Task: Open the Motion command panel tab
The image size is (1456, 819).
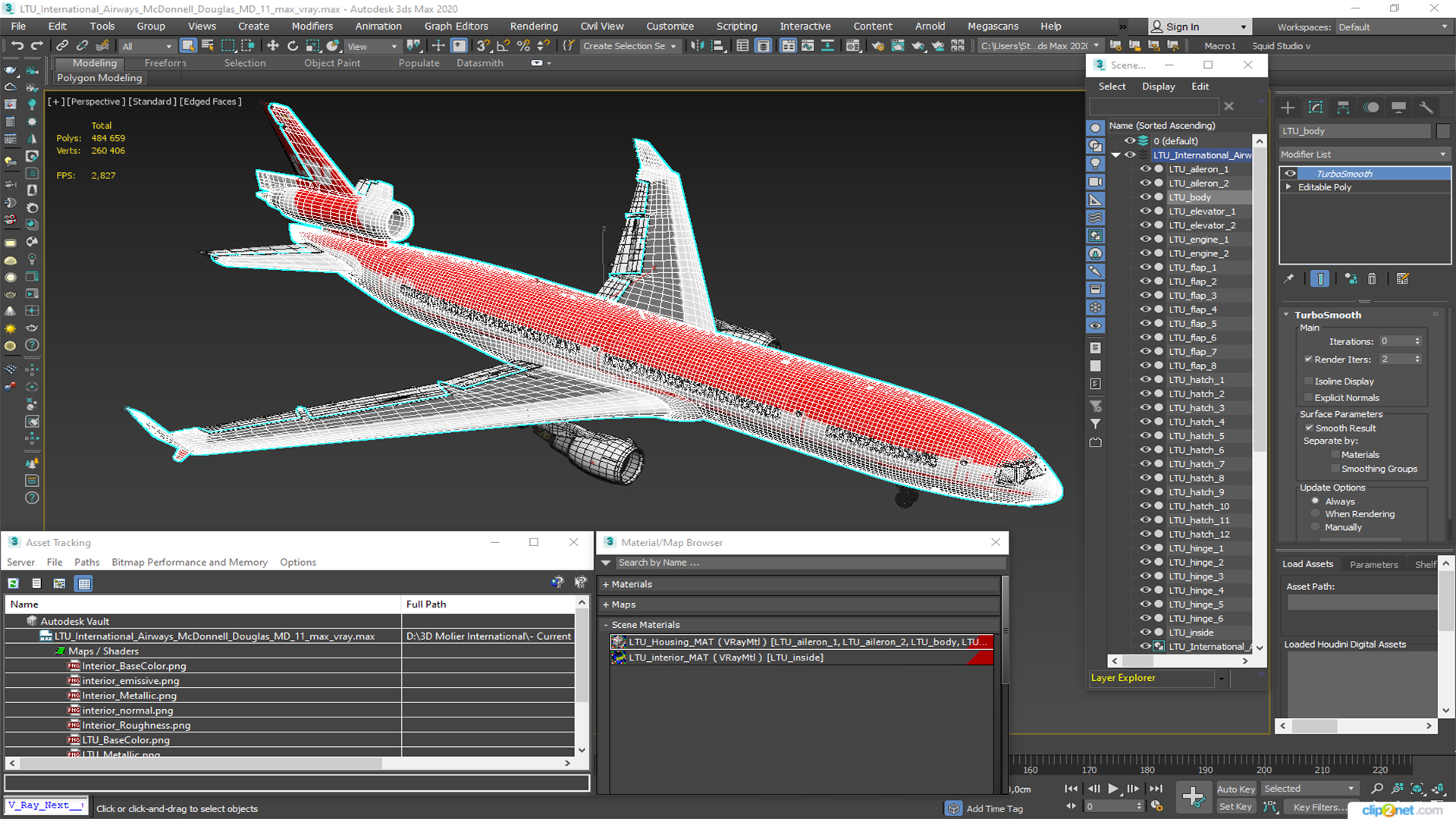Action: [1371, 107]
